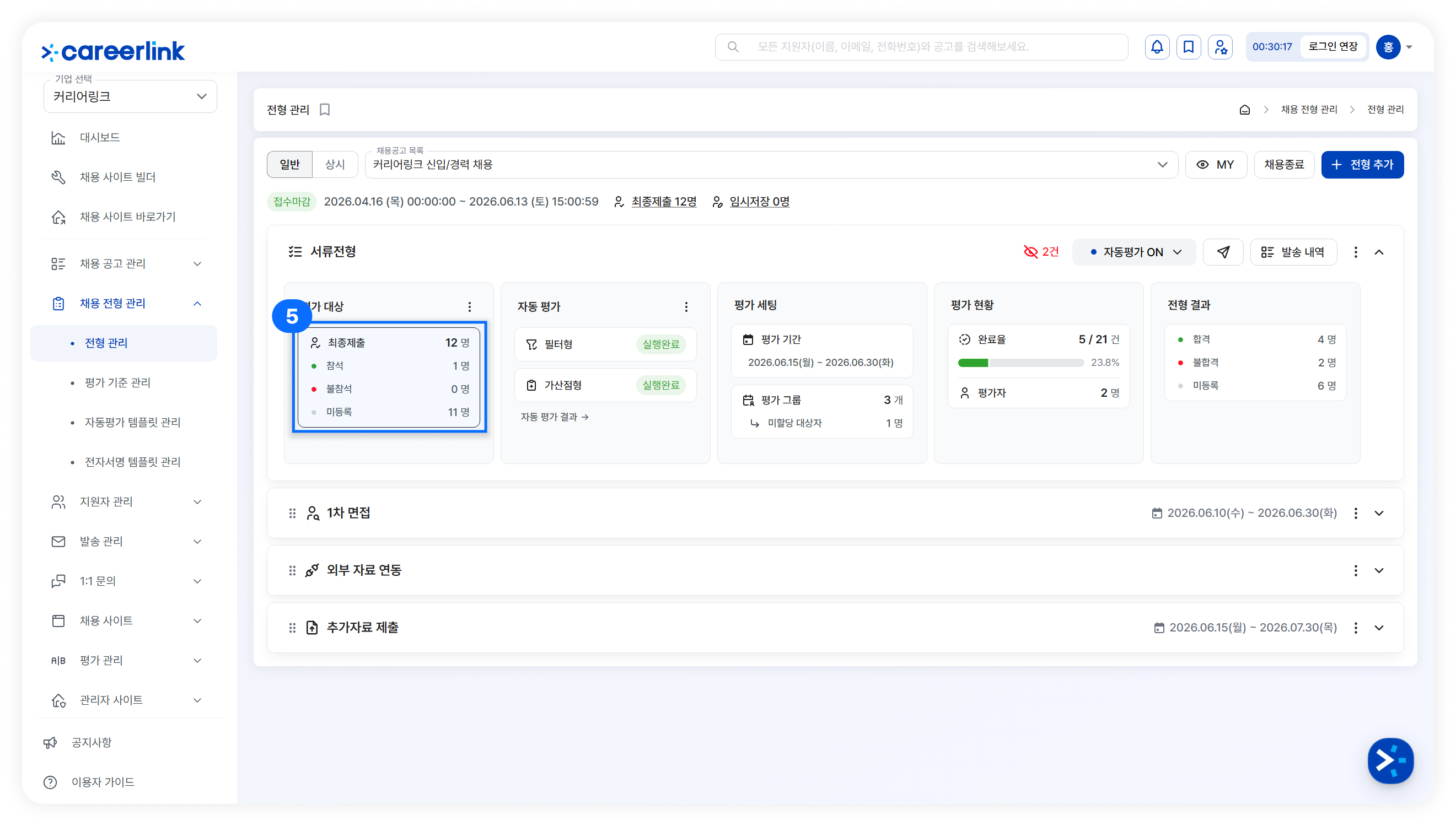Image resolution: width=1456 pixels, height=826 pixels.
Task: Open the 최종제출 12명 link
Action: point(663,201)
